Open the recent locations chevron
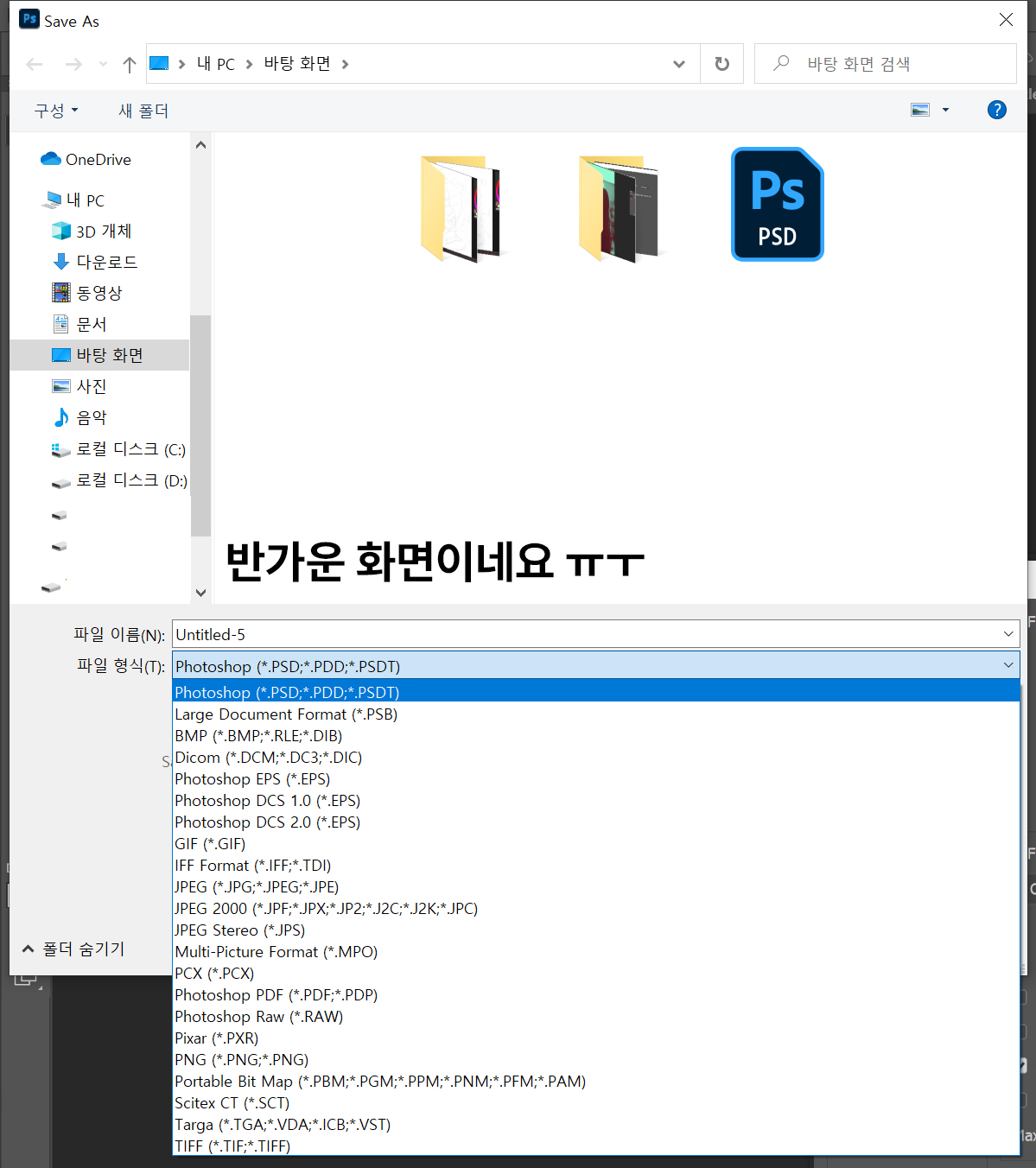The width and height of the screenshot is (1036, 1168). (104, 64)
